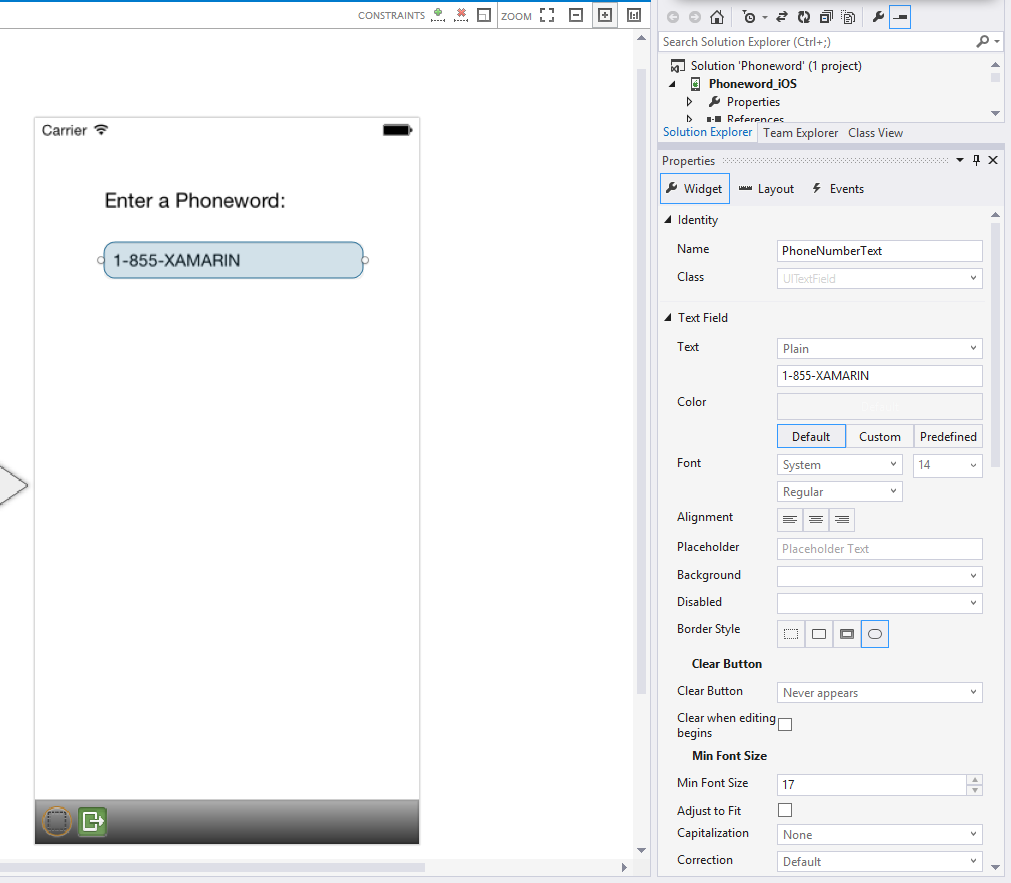Click the Refresh icon in Solution Explorer toolbar
Screen dimensions: 1011x883
(x=803, y=17)
